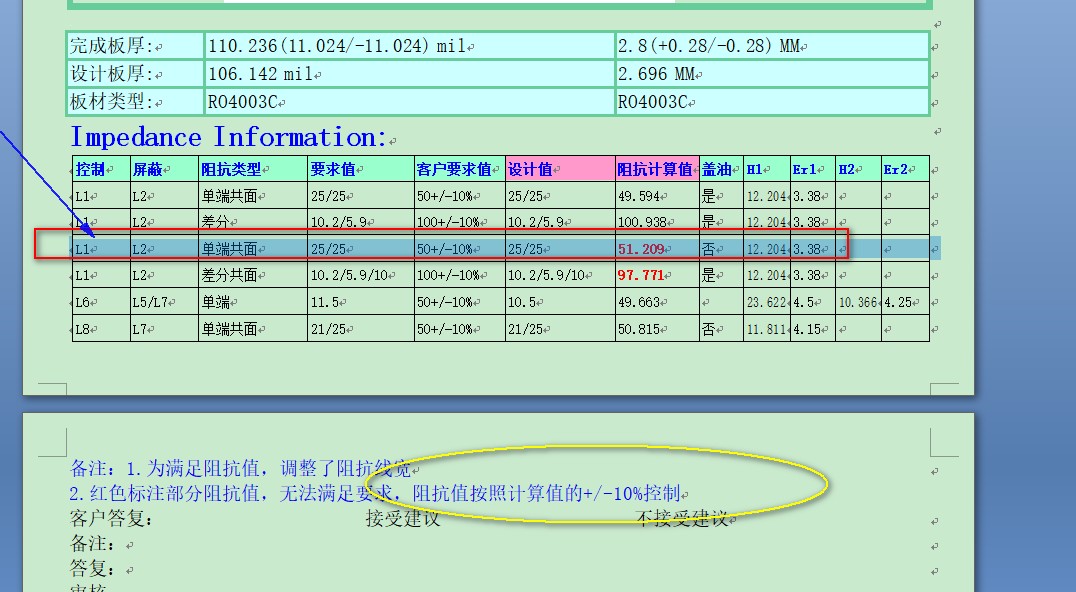Click the 接受建议 reply option text
The width and height of the screenshot is (1076, 592).
click(x=403, y=519)
